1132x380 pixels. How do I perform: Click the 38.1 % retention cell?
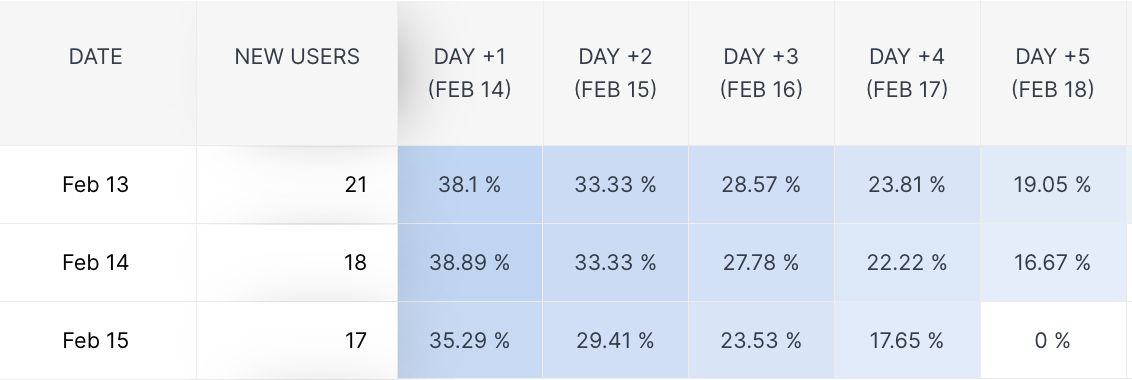(x=470, y=185)
